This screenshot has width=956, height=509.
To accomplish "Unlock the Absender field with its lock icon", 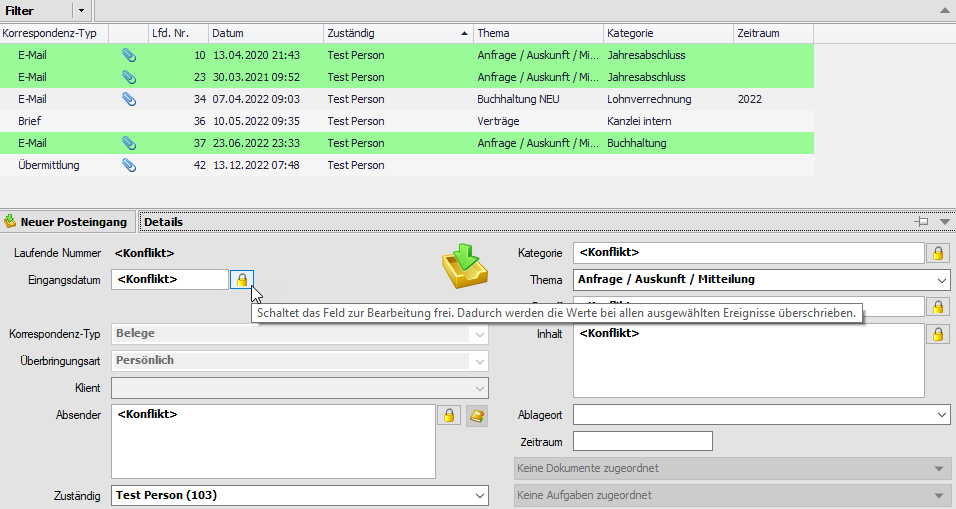I will click(x=449, y=415).
